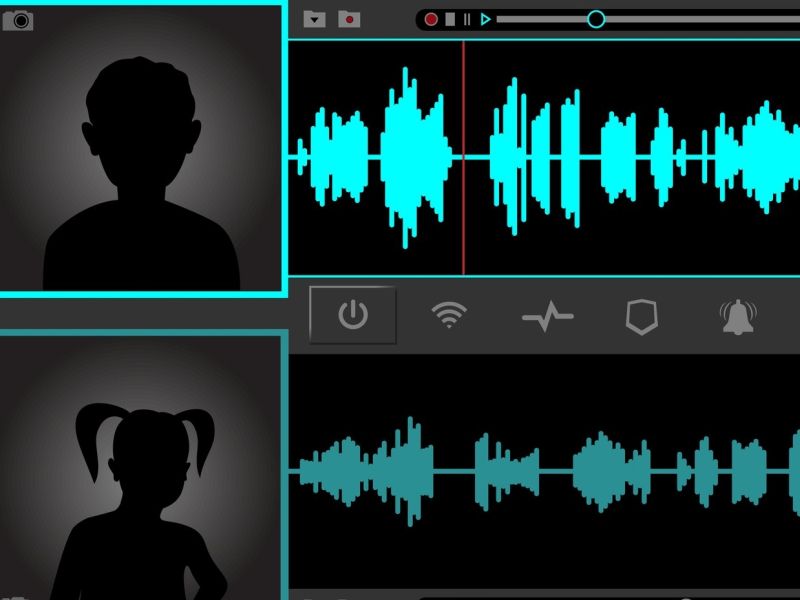This screenshot has height=600, width=800.
Task: Click the playback slider track right of the handle
Action: [x=700, y=19]
